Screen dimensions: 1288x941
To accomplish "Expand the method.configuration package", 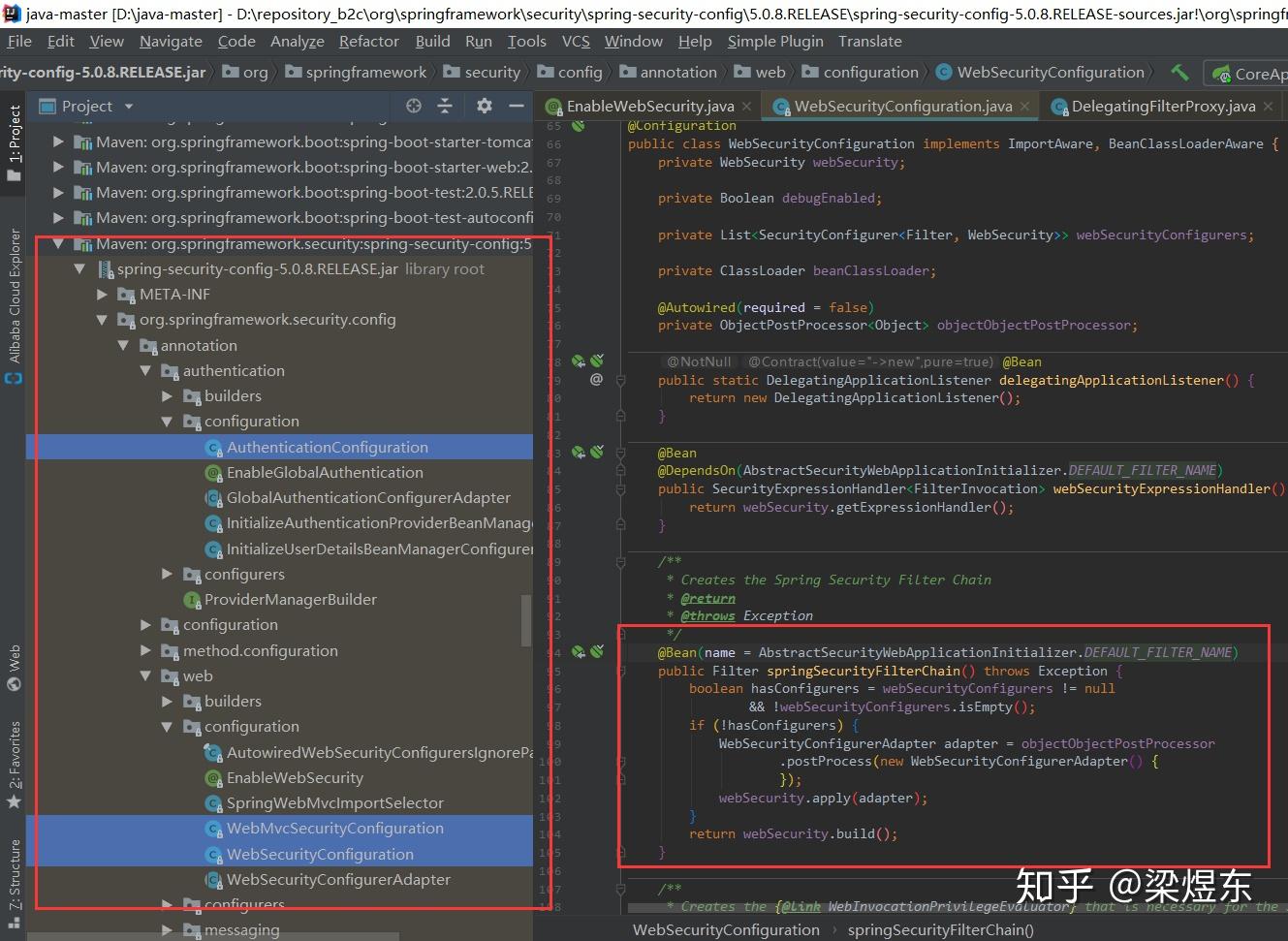I will pyautogui.click(x=145, y=650).
